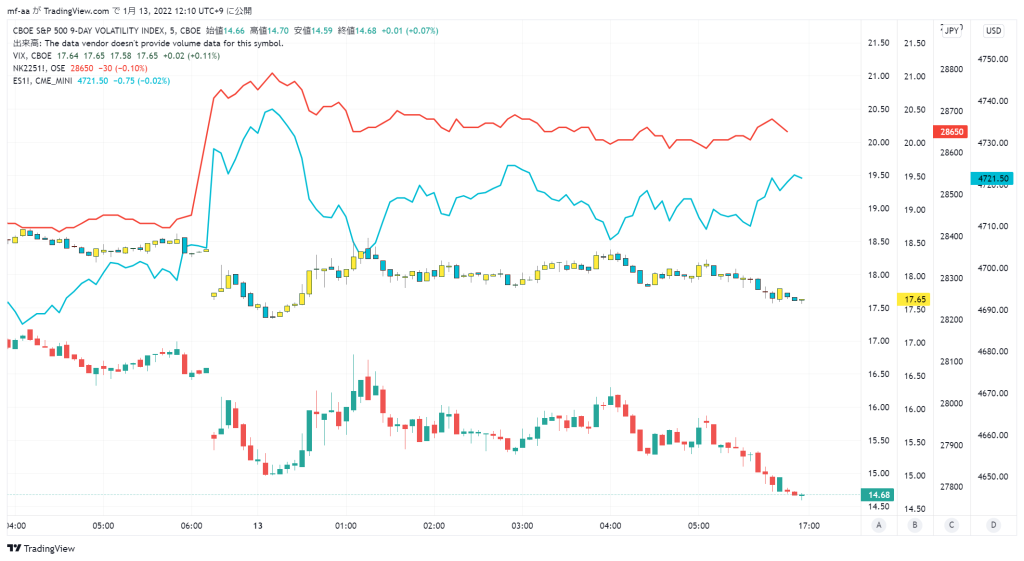Click the +0.01 (+0.07%) change value
This screenshot has width=1024, height=561.
pos(410,31)
